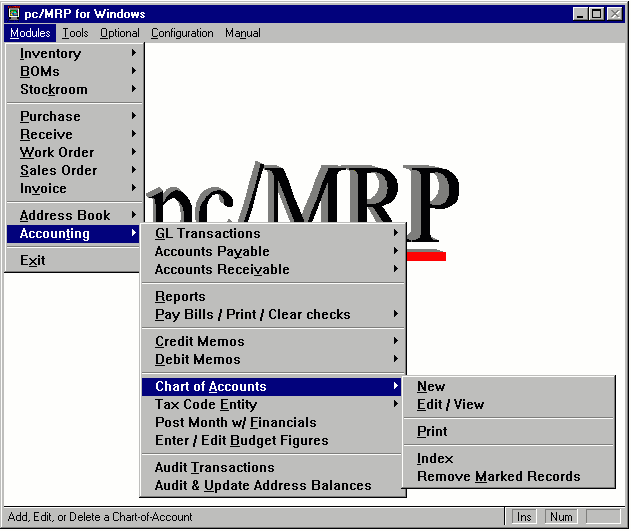Select Index in Chart of Accounts submenu
Image resolution: width=631 pixels, height=531 pixels.
509,459
